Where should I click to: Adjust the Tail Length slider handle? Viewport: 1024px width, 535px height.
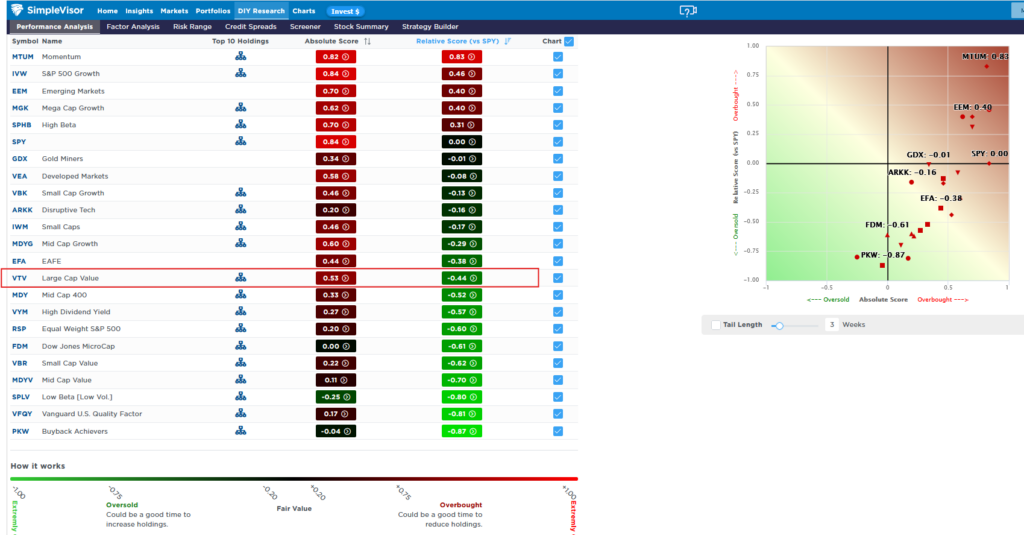point(779,325)
